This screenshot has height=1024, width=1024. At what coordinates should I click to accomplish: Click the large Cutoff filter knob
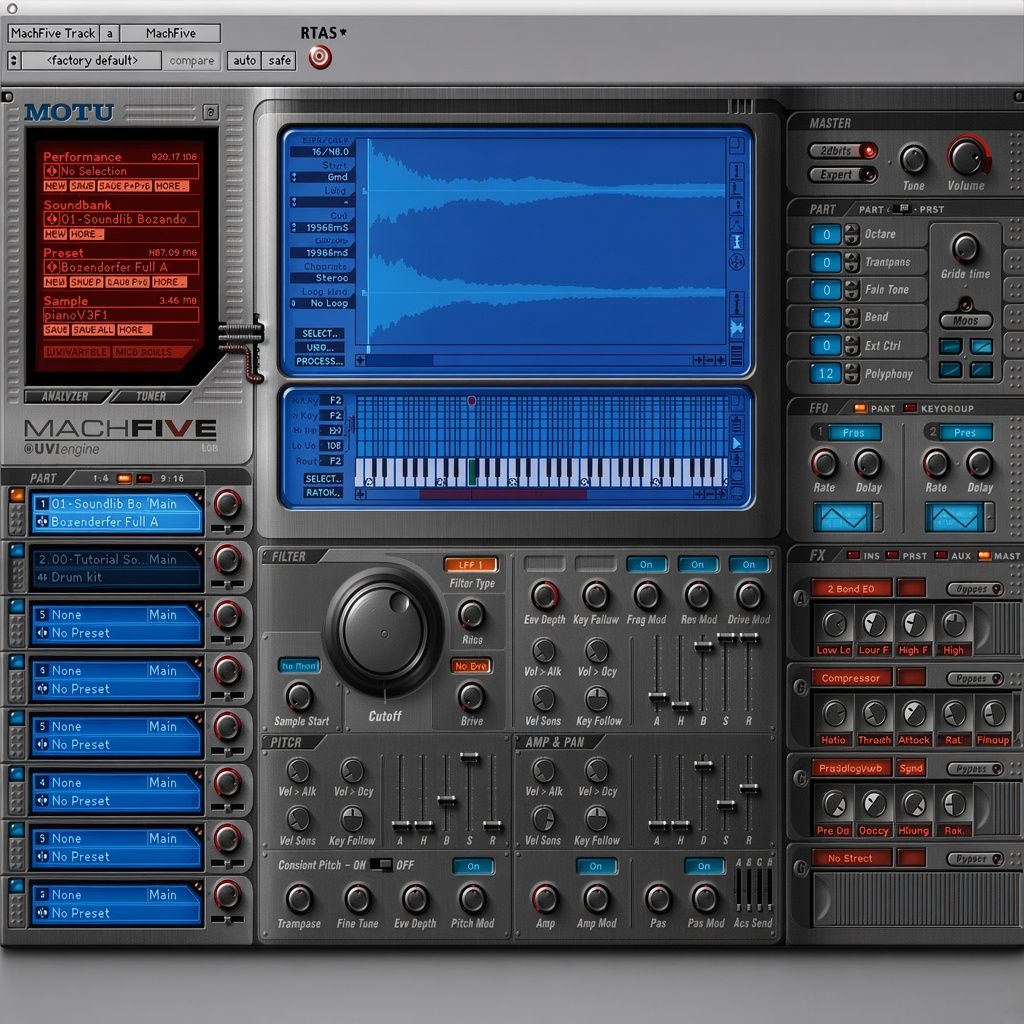(385, 632)
